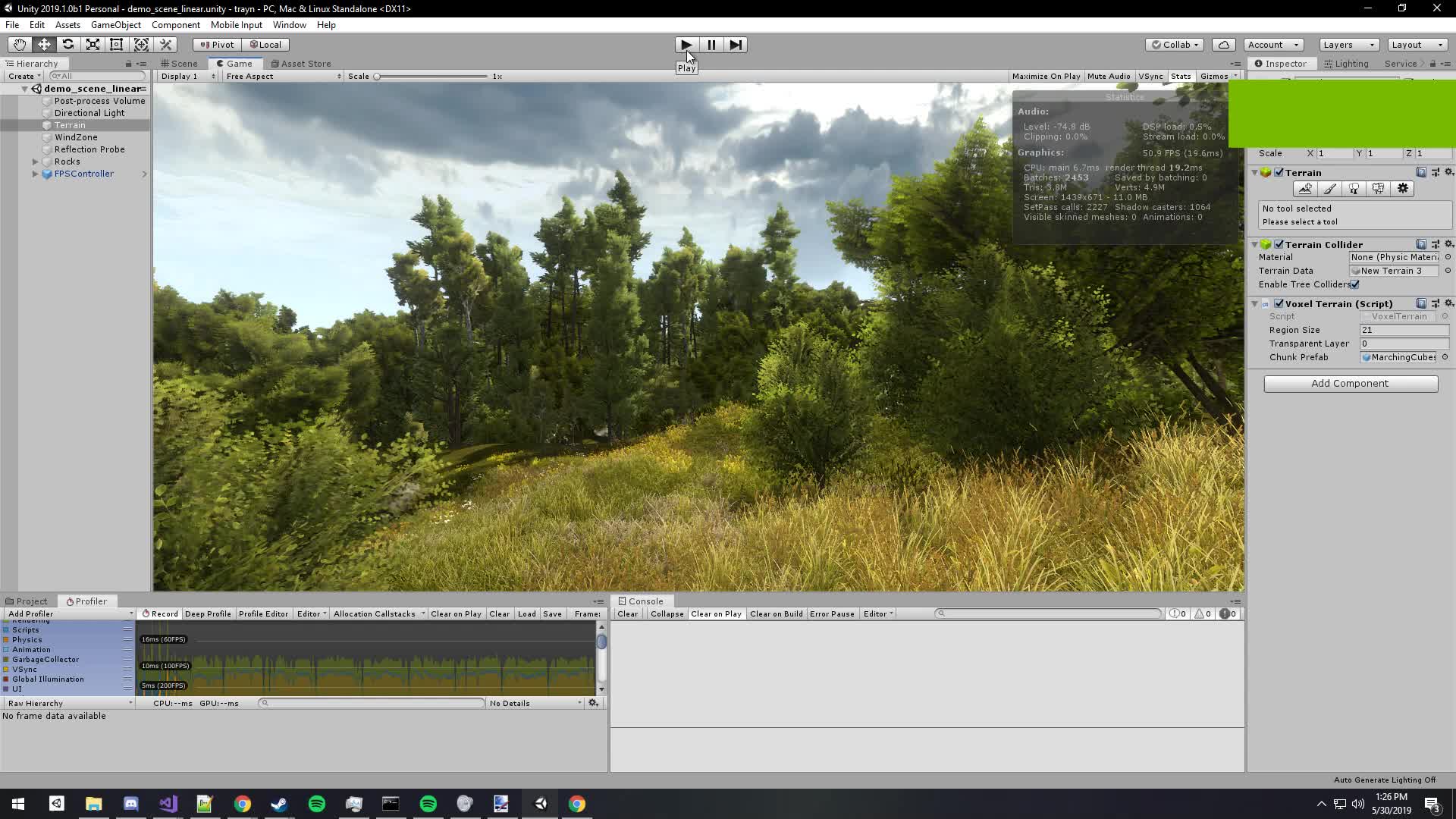The height and width of the screenshot is (819, 1456).
Task: Uncheck the Terrain Collider component
Action: [x=1280, y=244]
